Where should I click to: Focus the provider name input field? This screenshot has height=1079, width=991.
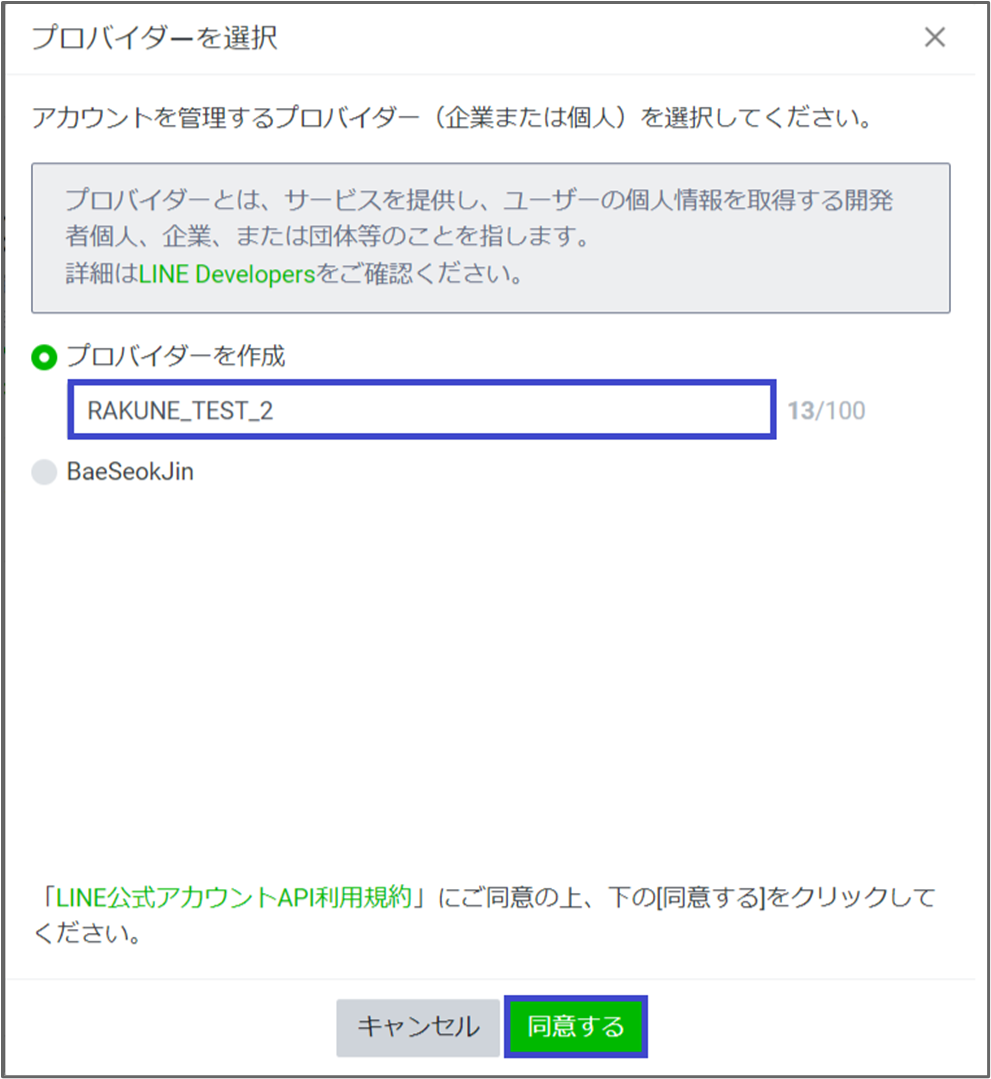pyautogui.click(x=422, y=409)
